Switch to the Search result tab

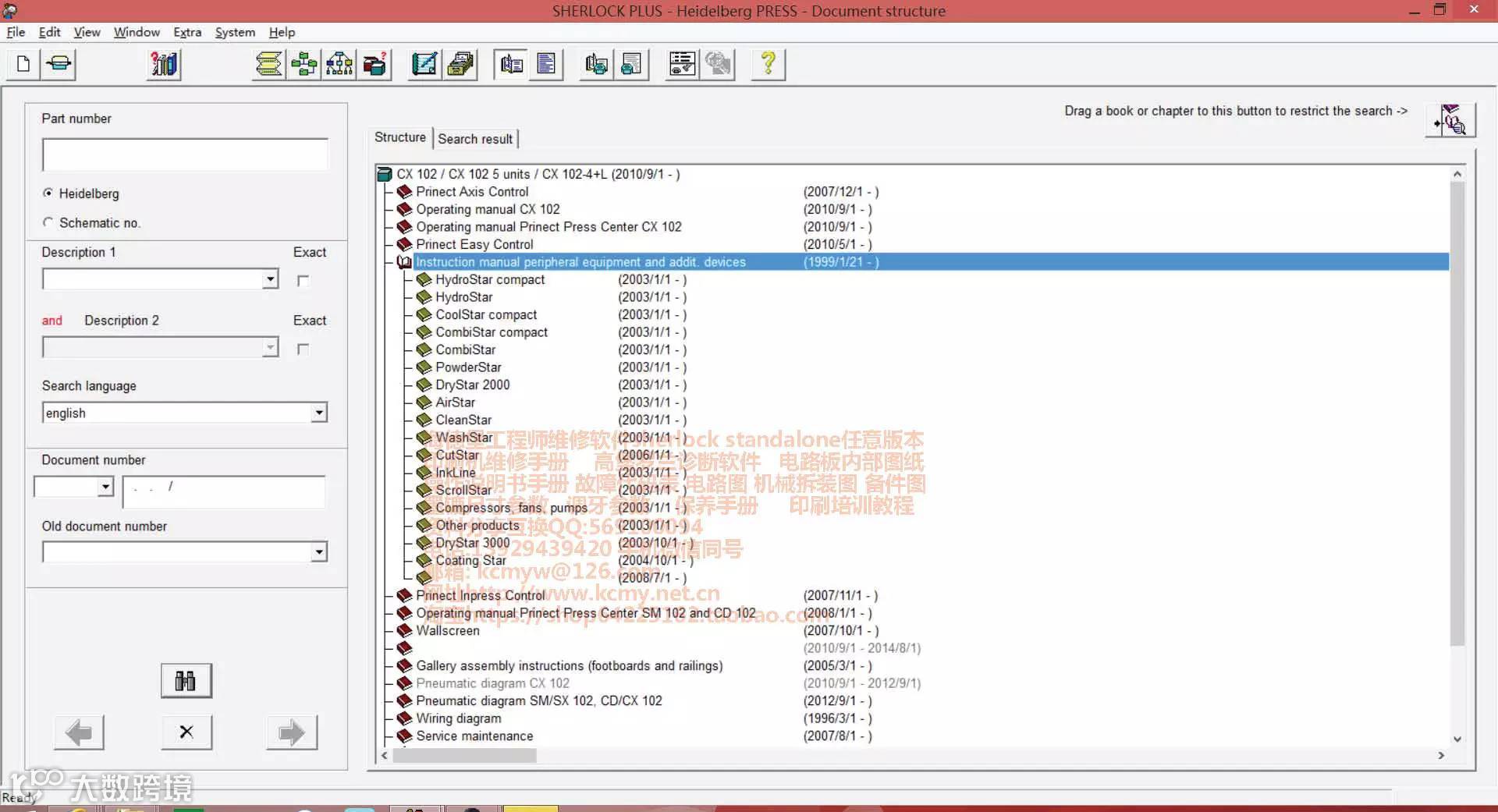coord(475,139)
